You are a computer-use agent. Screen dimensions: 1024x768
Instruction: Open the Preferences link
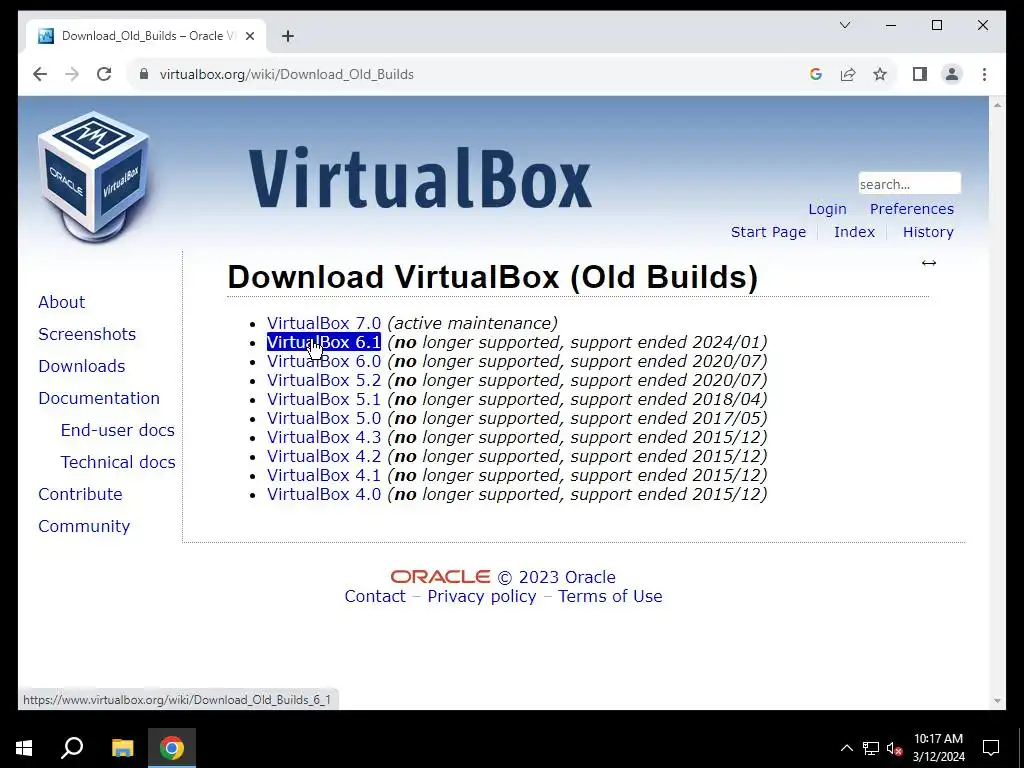[912, 209]
